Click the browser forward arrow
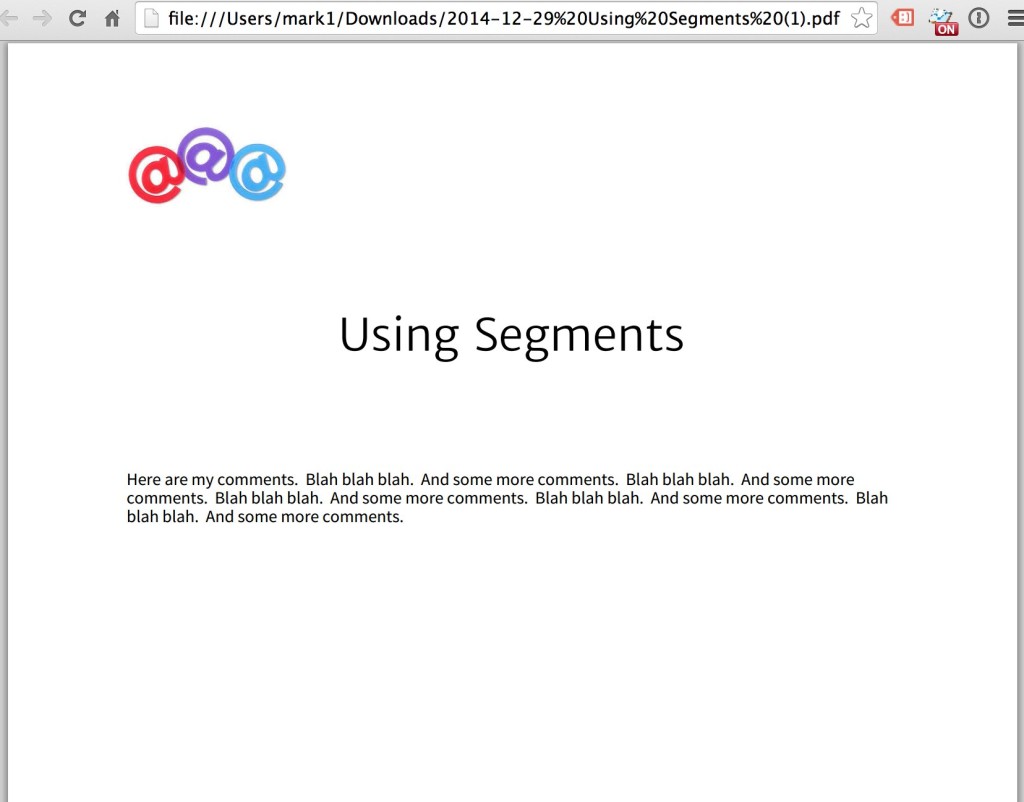This screenshot has height=802, width=1024. [42, 18]
